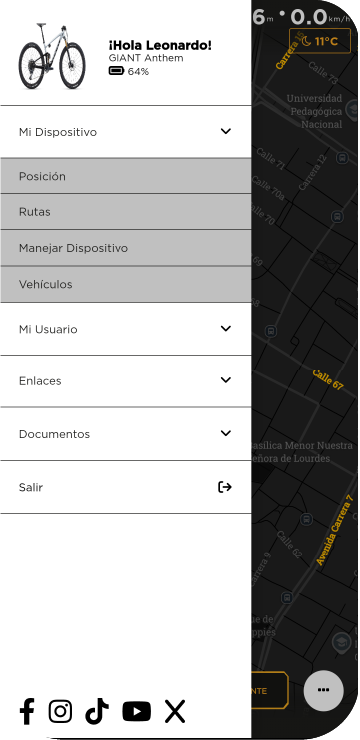Go to Vehículos menu entry
Image resolution: width=360 pixels, height=740 pixels.
pos(126,284)
